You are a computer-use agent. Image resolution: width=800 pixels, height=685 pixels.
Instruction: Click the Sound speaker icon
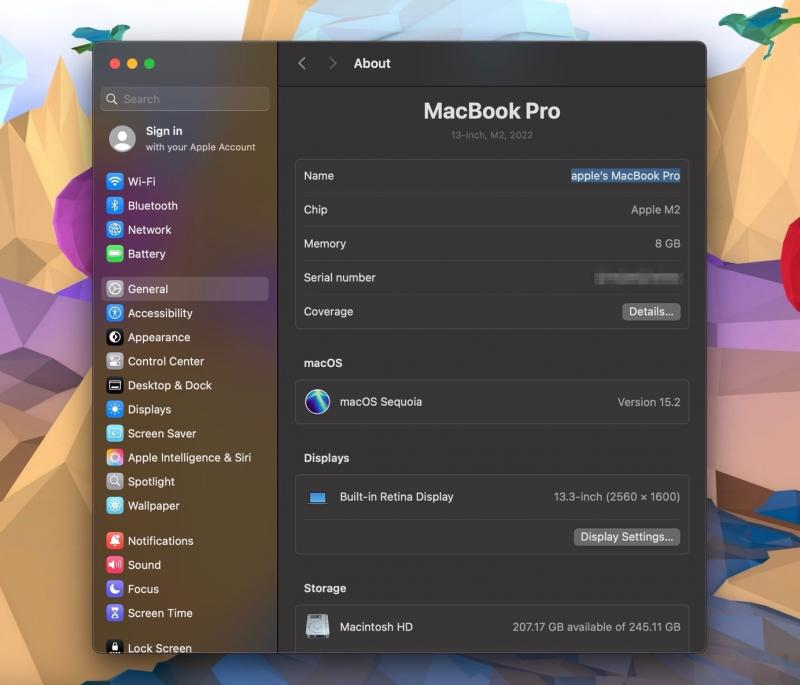point(115,565)
